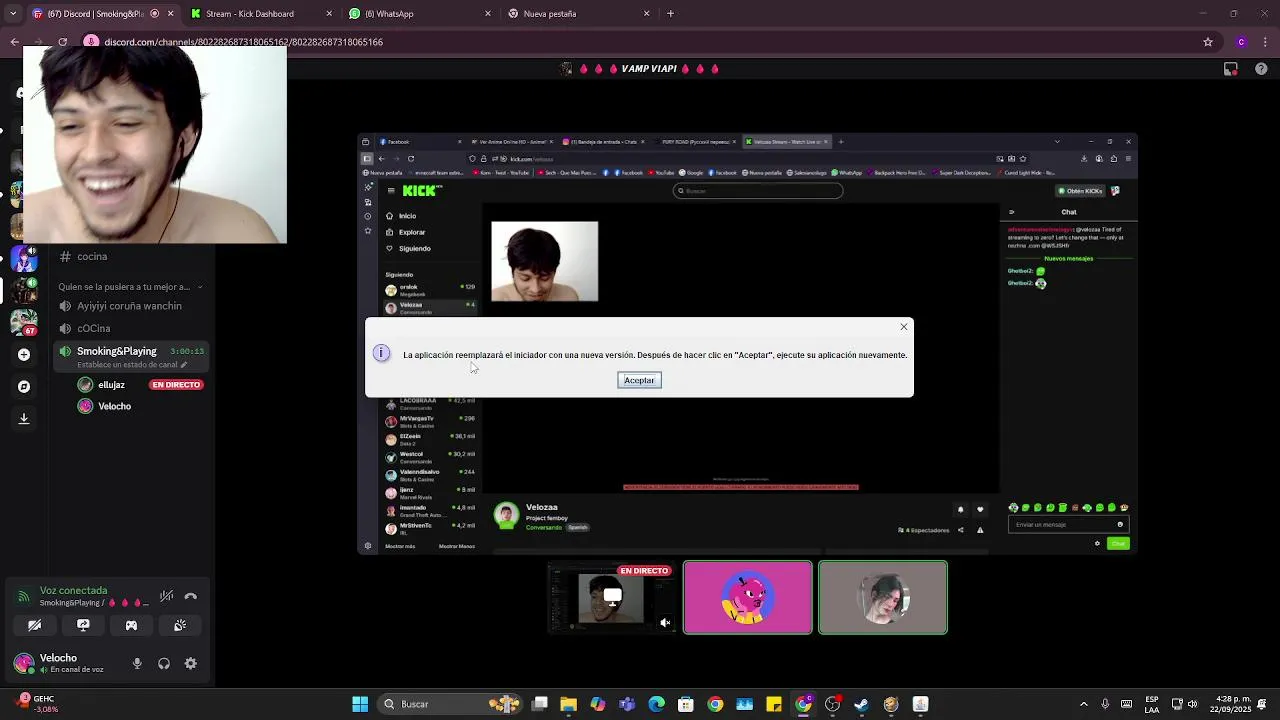Open the server icon with the 67 badge
The height and width of the screenshot is (720, 1280).
click(x=23, y=323)
